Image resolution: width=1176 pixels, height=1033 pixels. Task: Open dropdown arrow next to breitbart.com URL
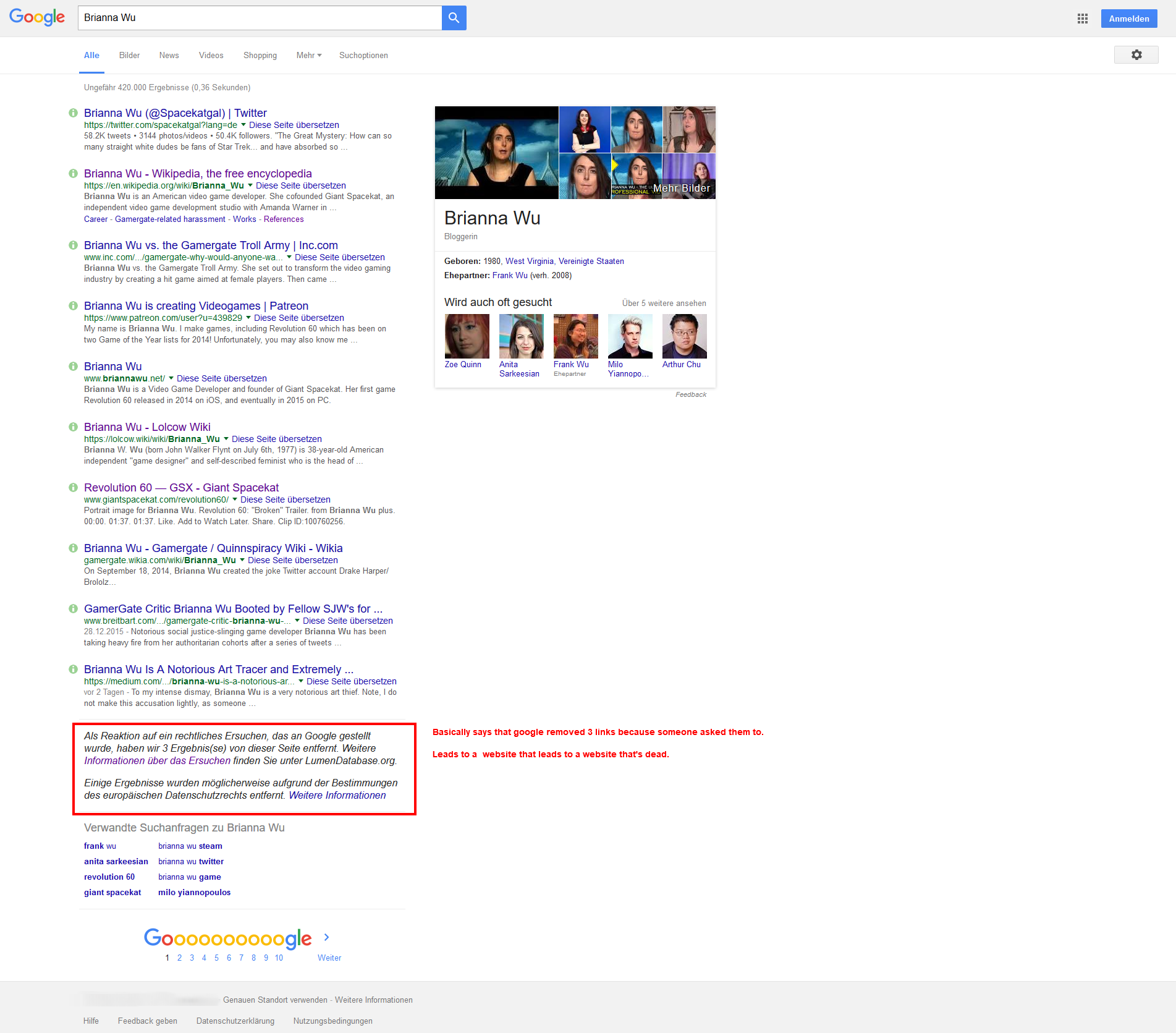(297, 621)
